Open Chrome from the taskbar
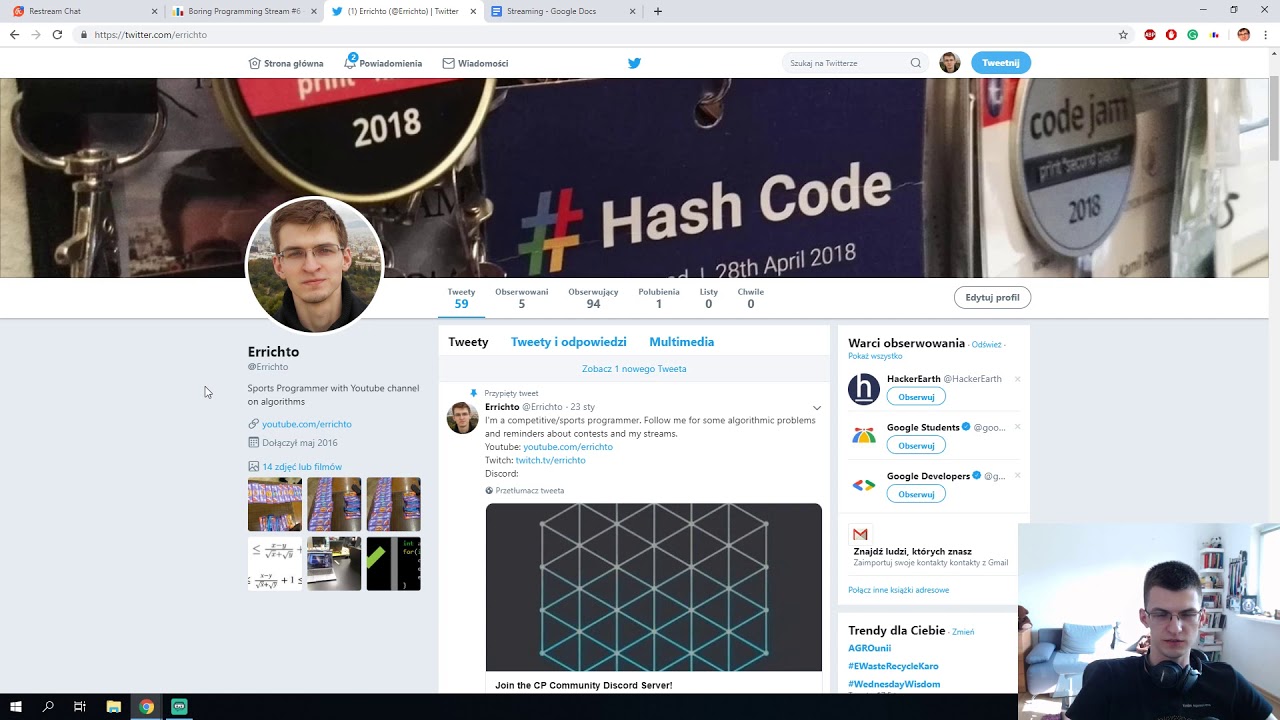1280x720 pixels. pyautogui.click(x=146, y=706)
